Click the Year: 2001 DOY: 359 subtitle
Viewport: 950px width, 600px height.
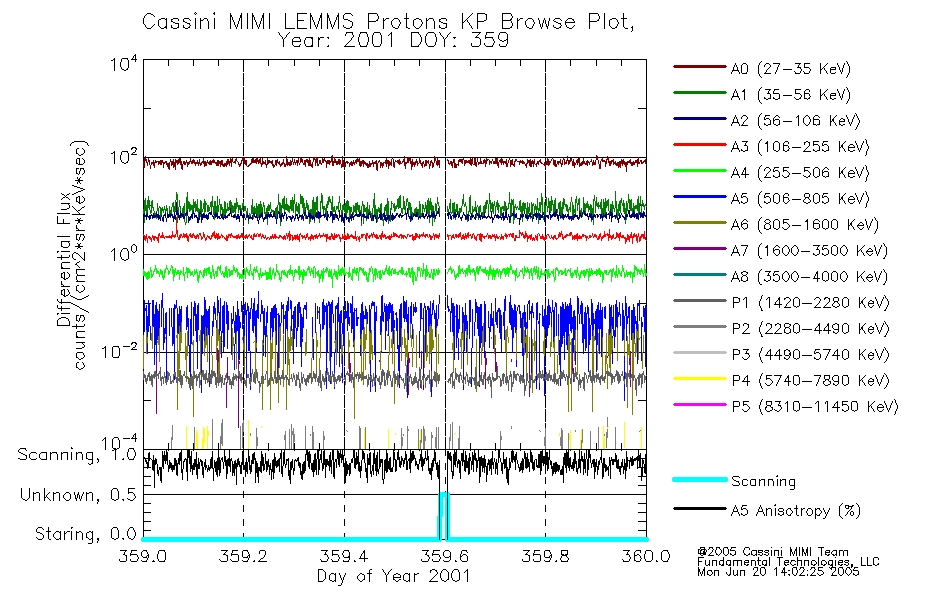[393, 41]
